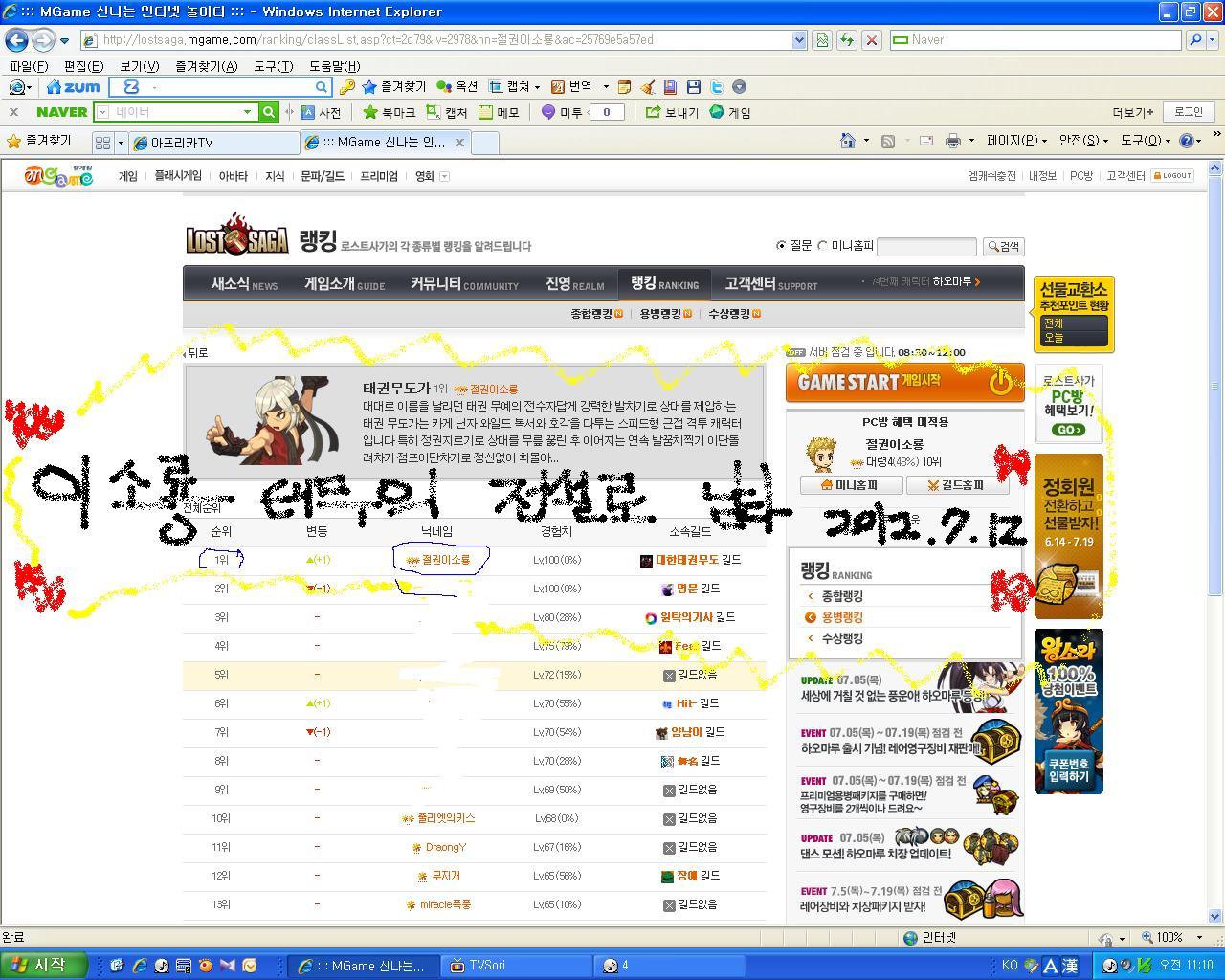Image resolution: width=1225 pixels, height=980 pixels.
Task: Click the Windows 시작 Start button
Action: [x=43, y=965]
